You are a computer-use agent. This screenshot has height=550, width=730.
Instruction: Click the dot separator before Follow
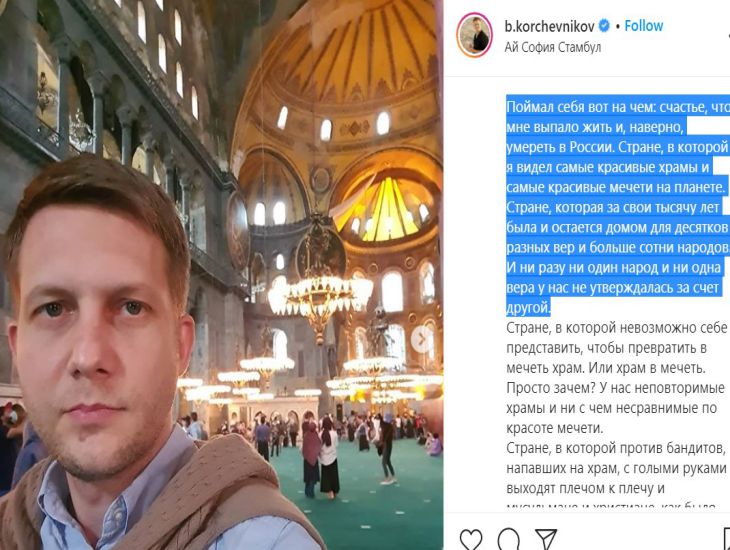click(x=617, y=27)
